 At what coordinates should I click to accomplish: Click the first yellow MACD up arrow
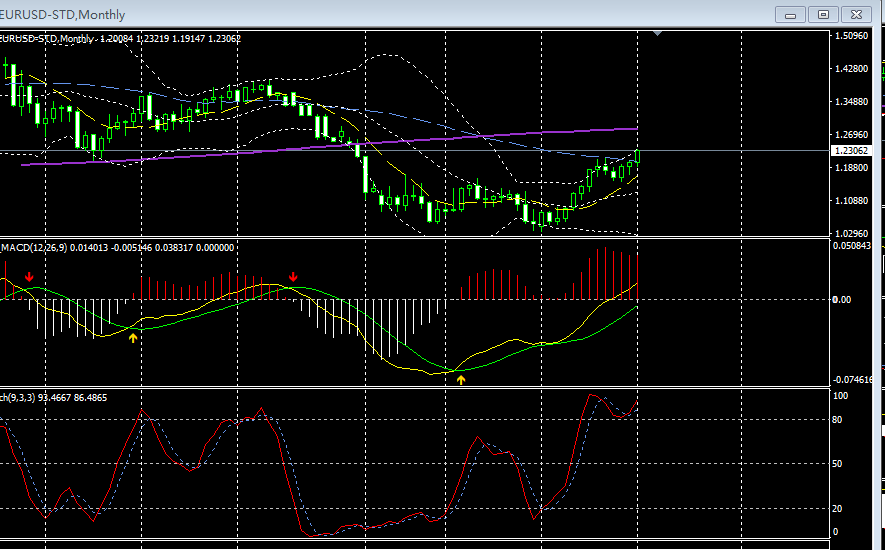pos(133,337)
